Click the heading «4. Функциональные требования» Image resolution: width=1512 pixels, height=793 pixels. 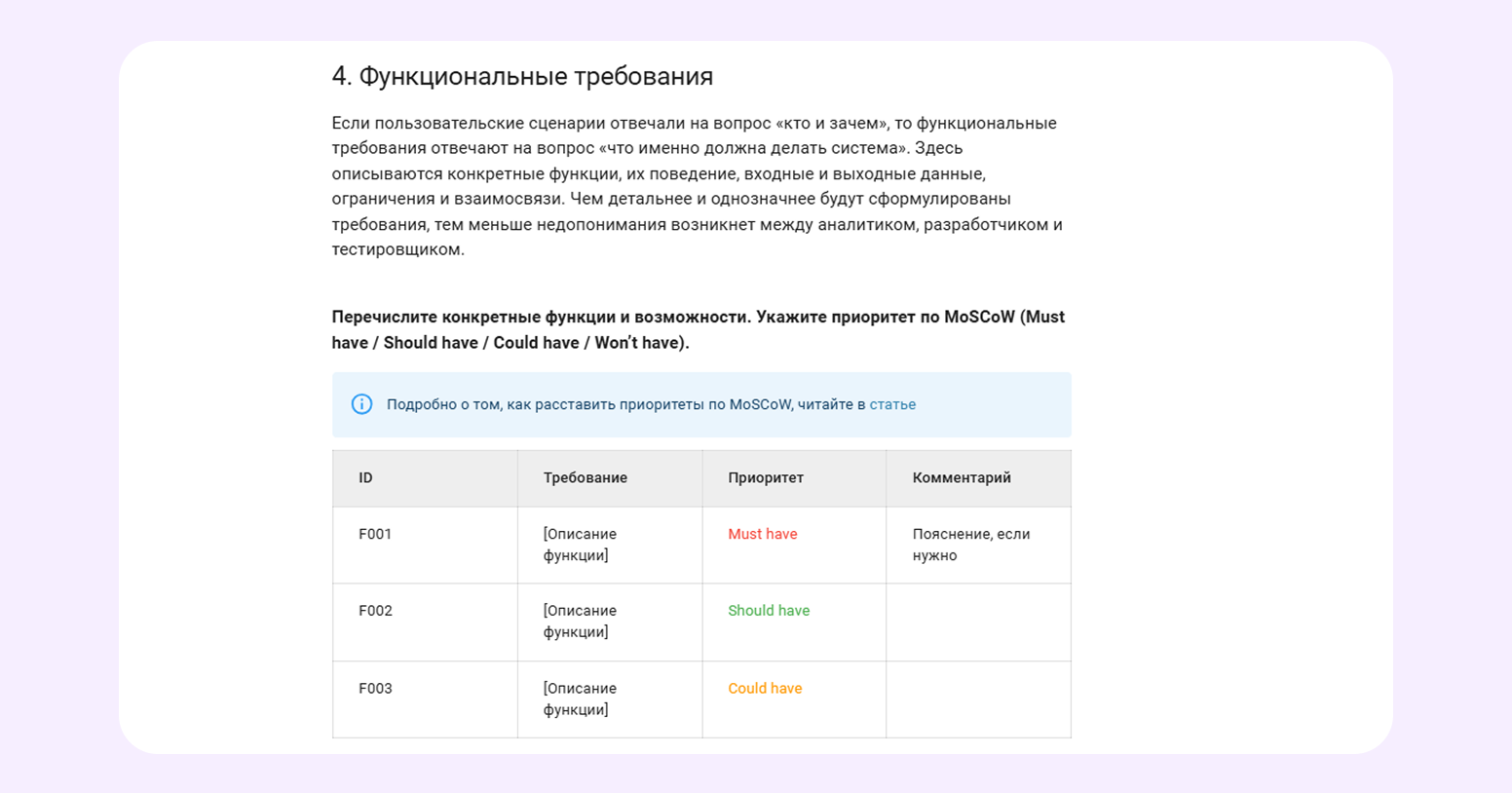coord(522,76)
